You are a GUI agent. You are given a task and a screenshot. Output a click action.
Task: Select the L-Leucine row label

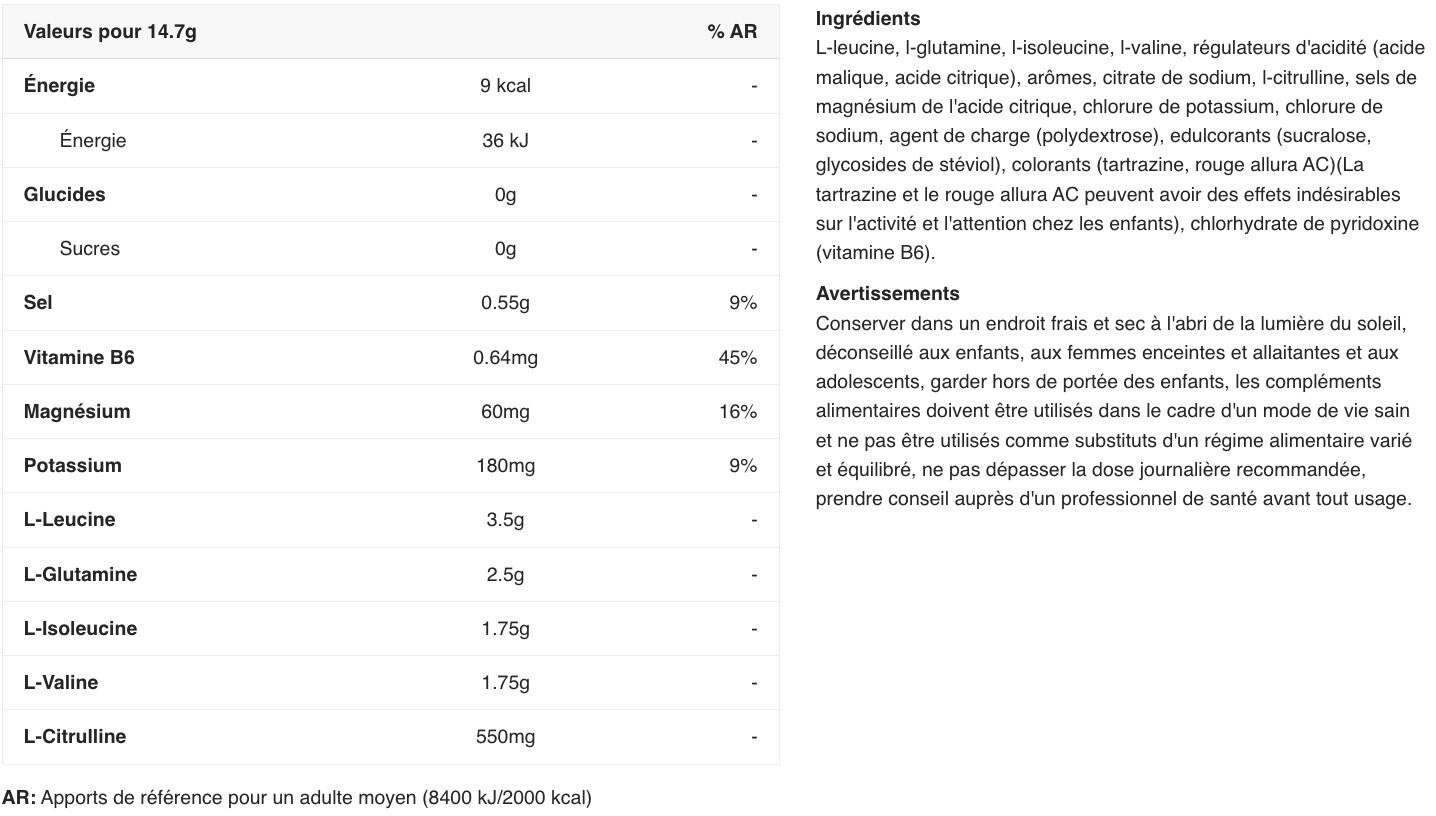[x=69, y=520]
